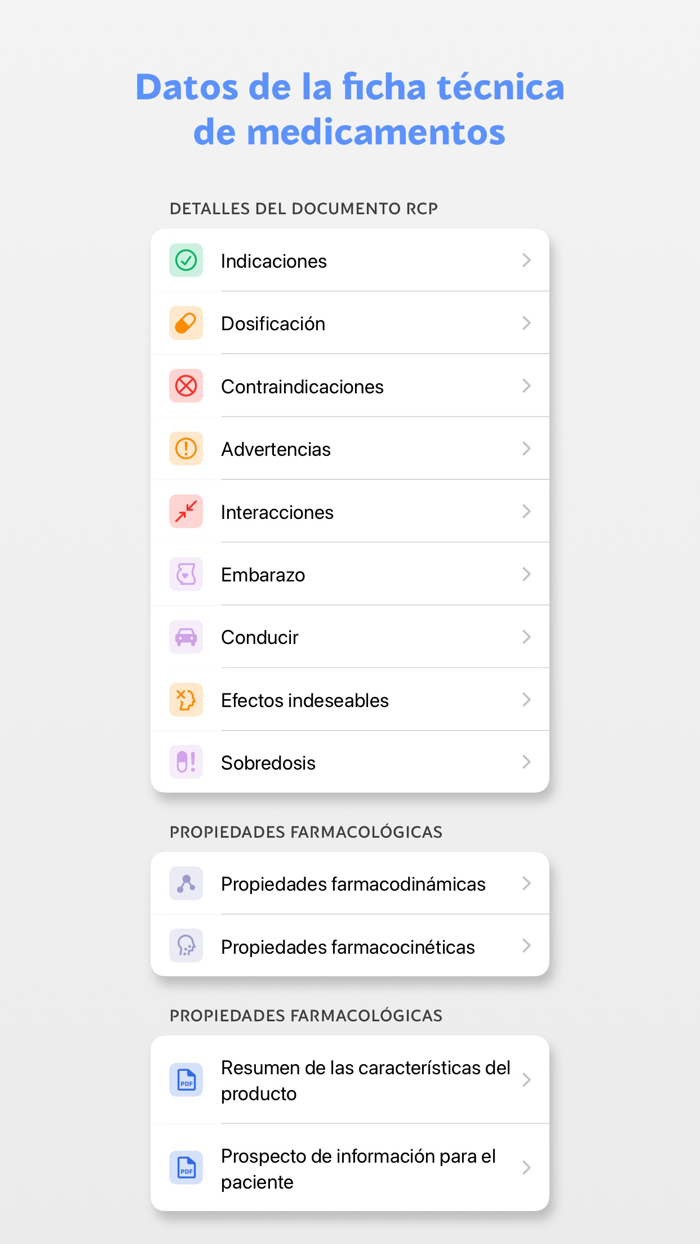The height and width of the screenshot is (1244, 700).
Task: Select the orange Efectos indeseables icon
Action: [186, 699]
